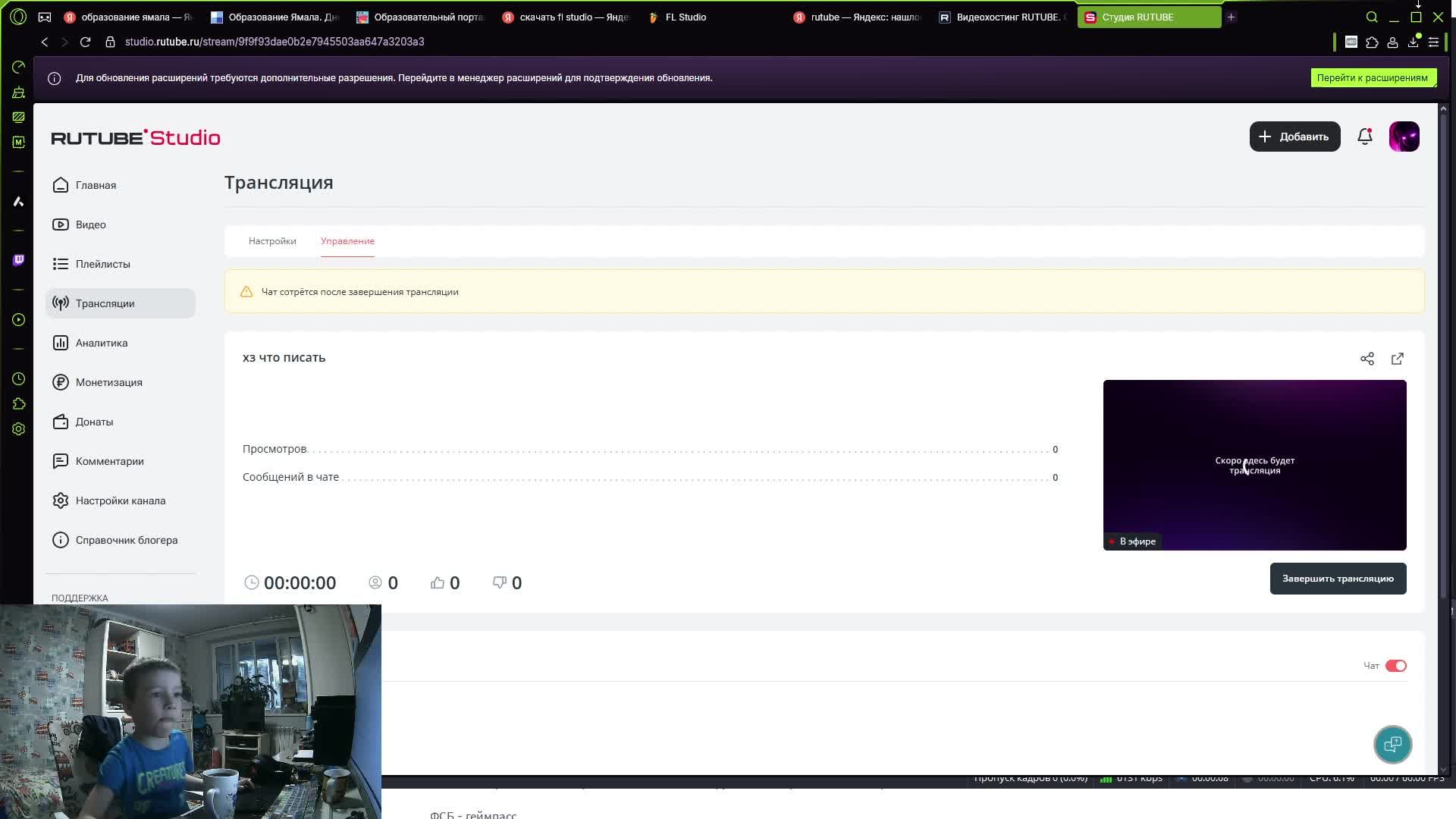The height and width of the screenshot is (819, 1456).
Task: Click the viewers count icon
Action: (375, 582)
